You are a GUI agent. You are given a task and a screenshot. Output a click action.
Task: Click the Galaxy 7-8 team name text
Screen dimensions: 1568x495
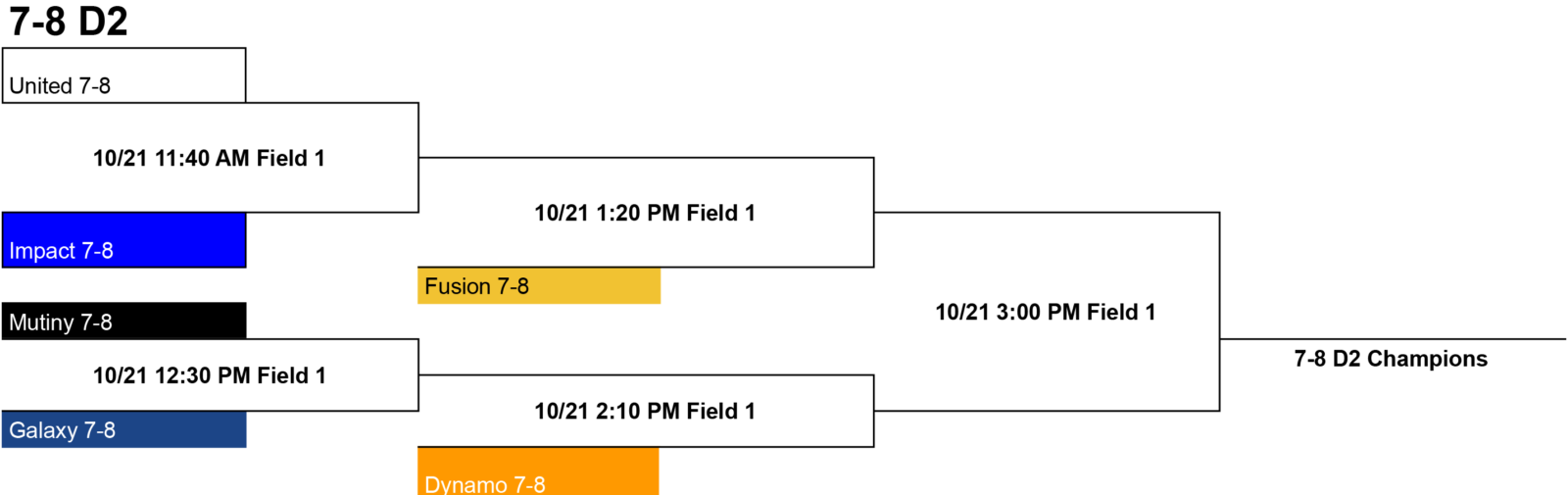click(x=62, y=430)
